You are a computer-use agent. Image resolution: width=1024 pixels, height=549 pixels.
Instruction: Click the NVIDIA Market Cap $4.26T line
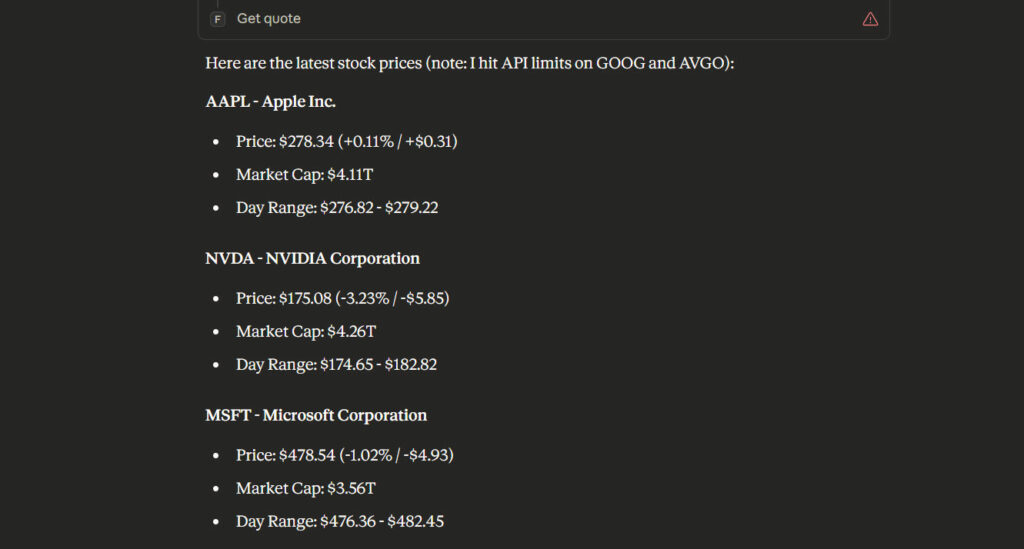tap(306, 331)
